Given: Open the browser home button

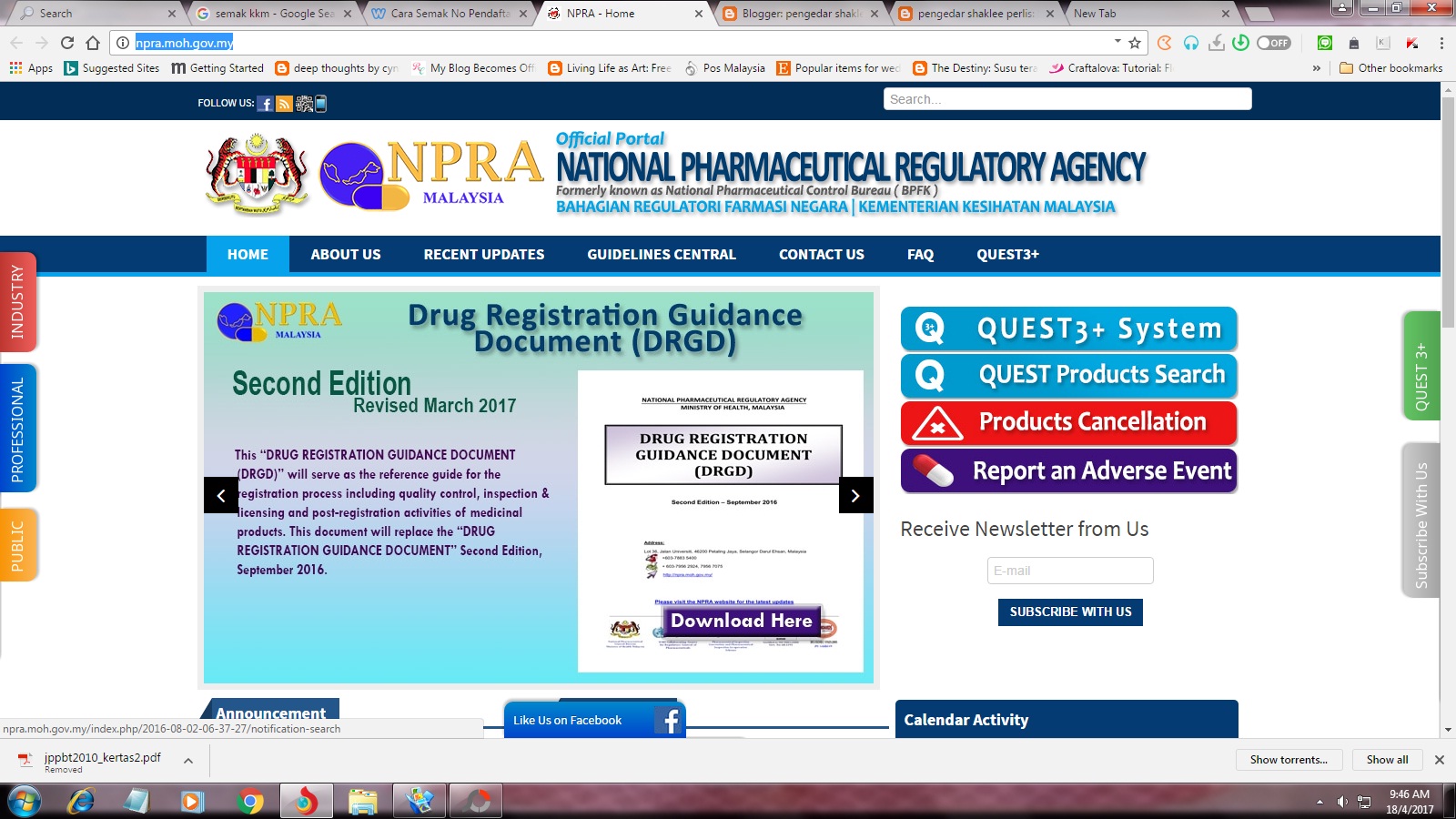Looking at the screenshot, I should [93, 43].
